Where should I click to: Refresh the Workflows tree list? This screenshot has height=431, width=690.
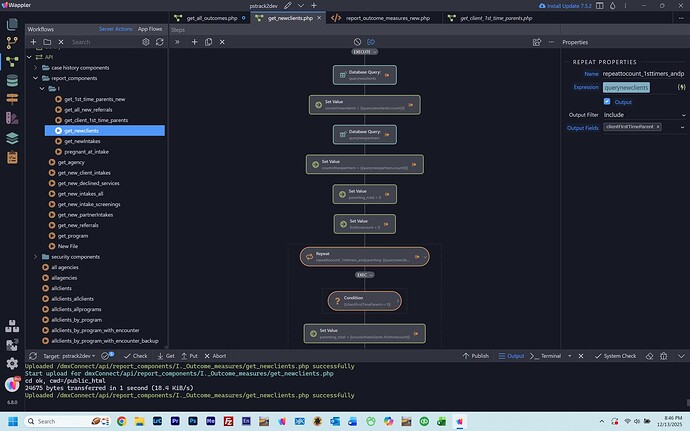(x=159, y=42)
